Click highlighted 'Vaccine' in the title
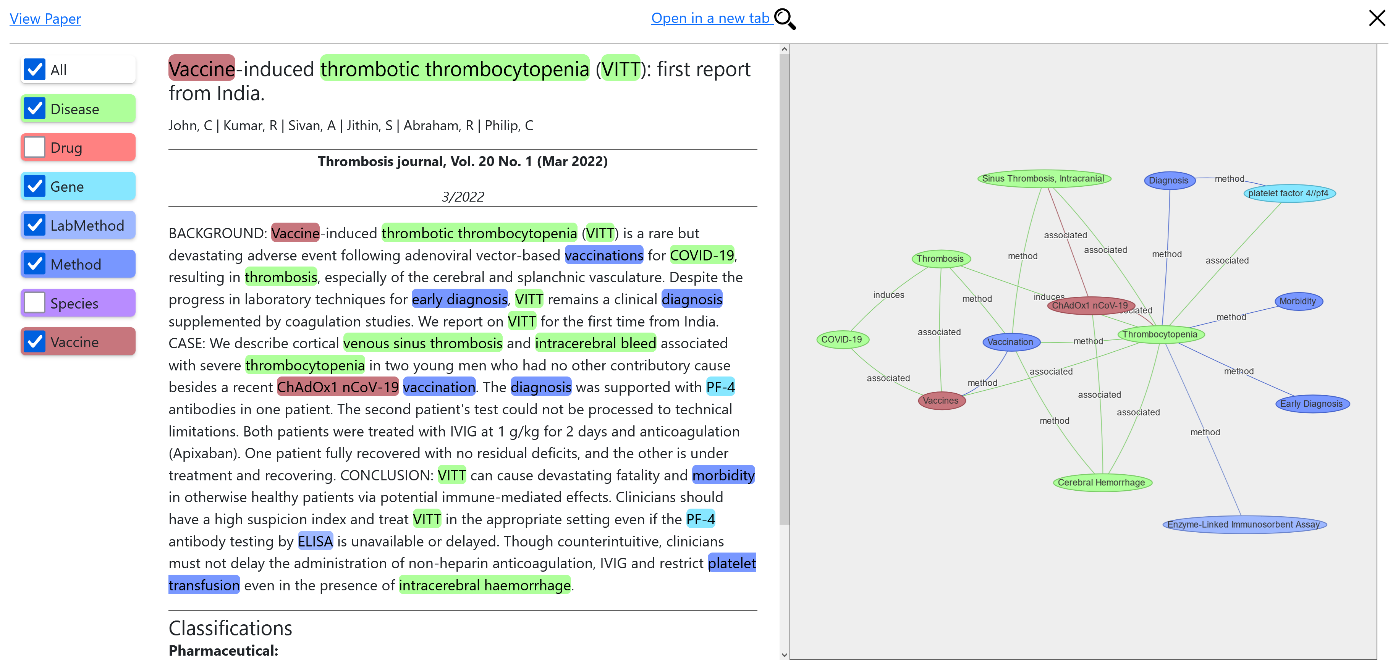This screenshot has height=669, width=1393. point(202,69)
